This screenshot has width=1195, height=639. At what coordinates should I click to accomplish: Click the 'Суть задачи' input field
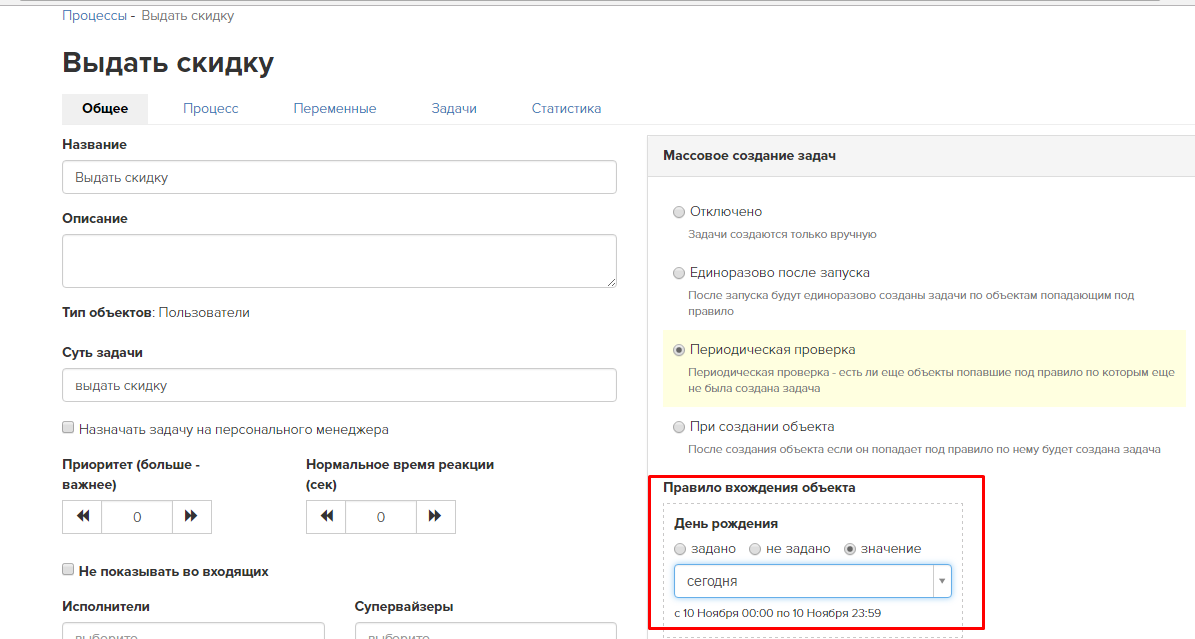pos(339,385)
